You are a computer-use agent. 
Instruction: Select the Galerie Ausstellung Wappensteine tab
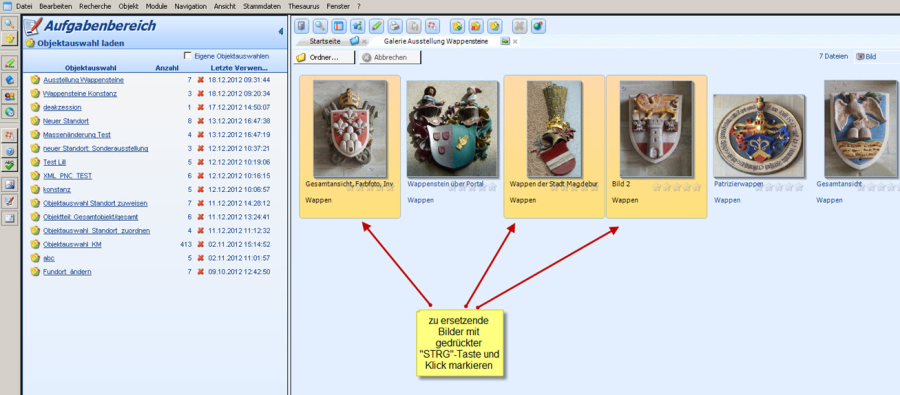(437, 41)
